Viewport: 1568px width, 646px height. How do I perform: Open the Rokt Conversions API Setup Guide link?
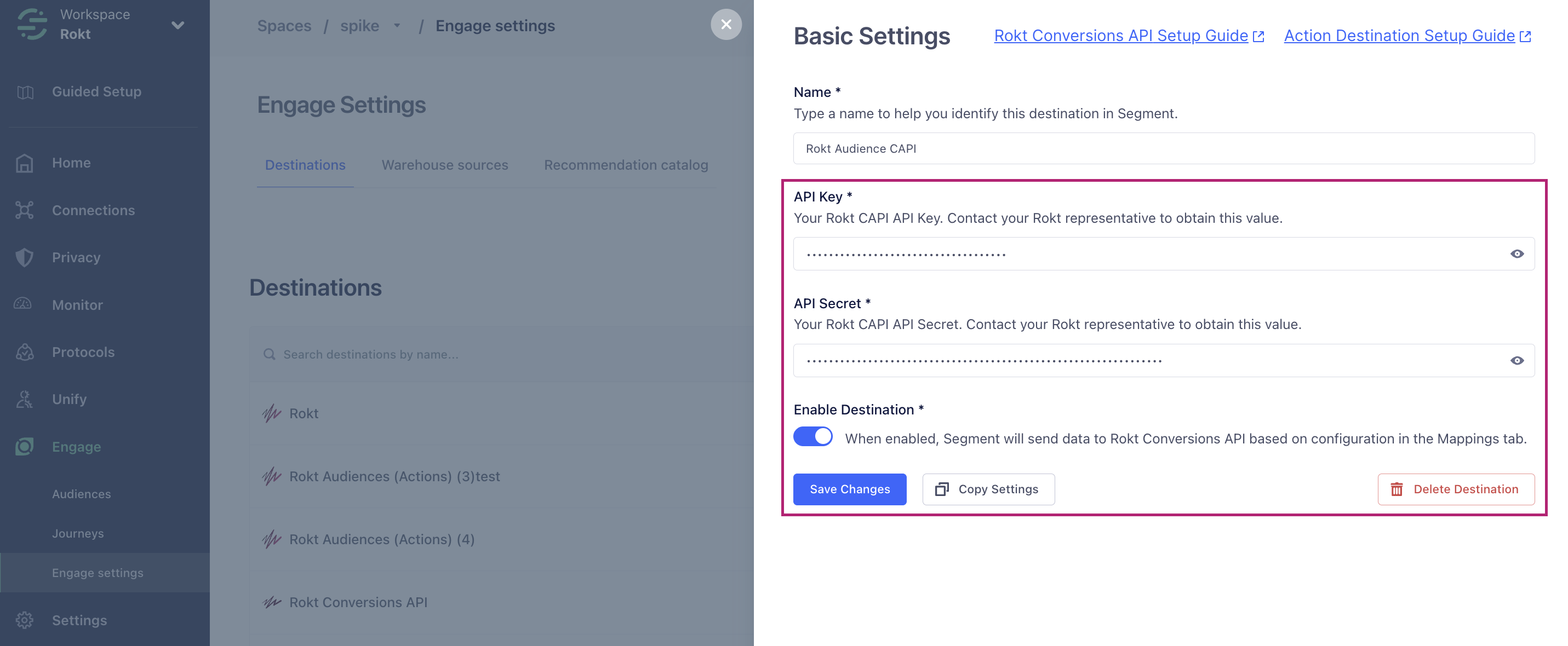(x=1120, y=36)
